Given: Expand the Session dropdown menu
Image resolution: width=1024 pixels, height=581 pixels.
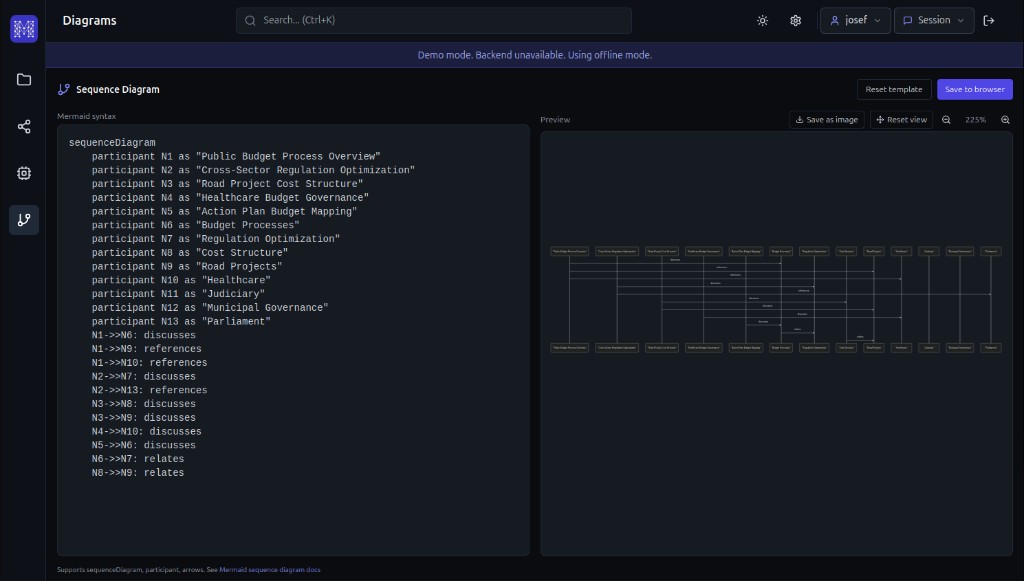Looking at the screenshot, I should (x=933, y=20).
